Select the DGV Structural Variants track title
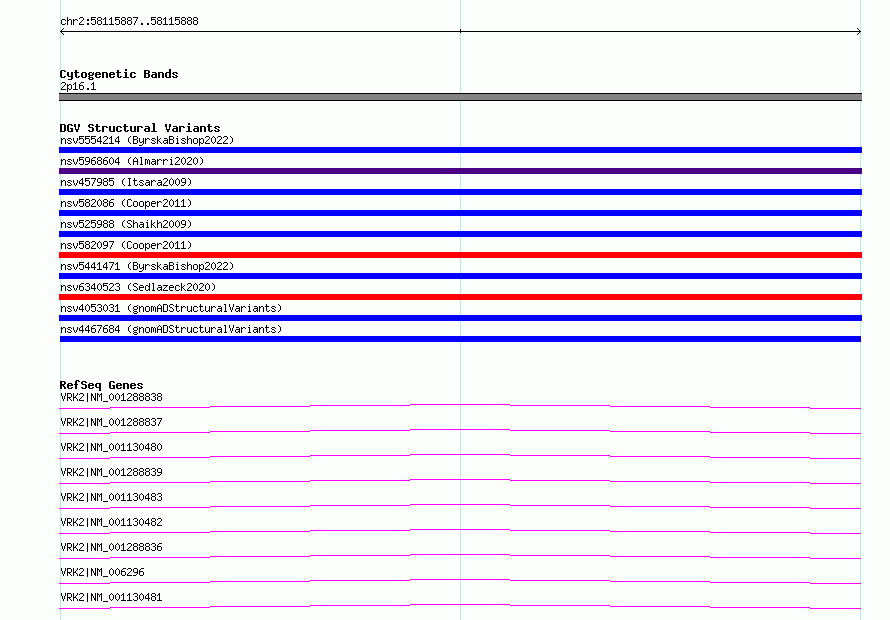The image size is (890, 620). [140, 128]
